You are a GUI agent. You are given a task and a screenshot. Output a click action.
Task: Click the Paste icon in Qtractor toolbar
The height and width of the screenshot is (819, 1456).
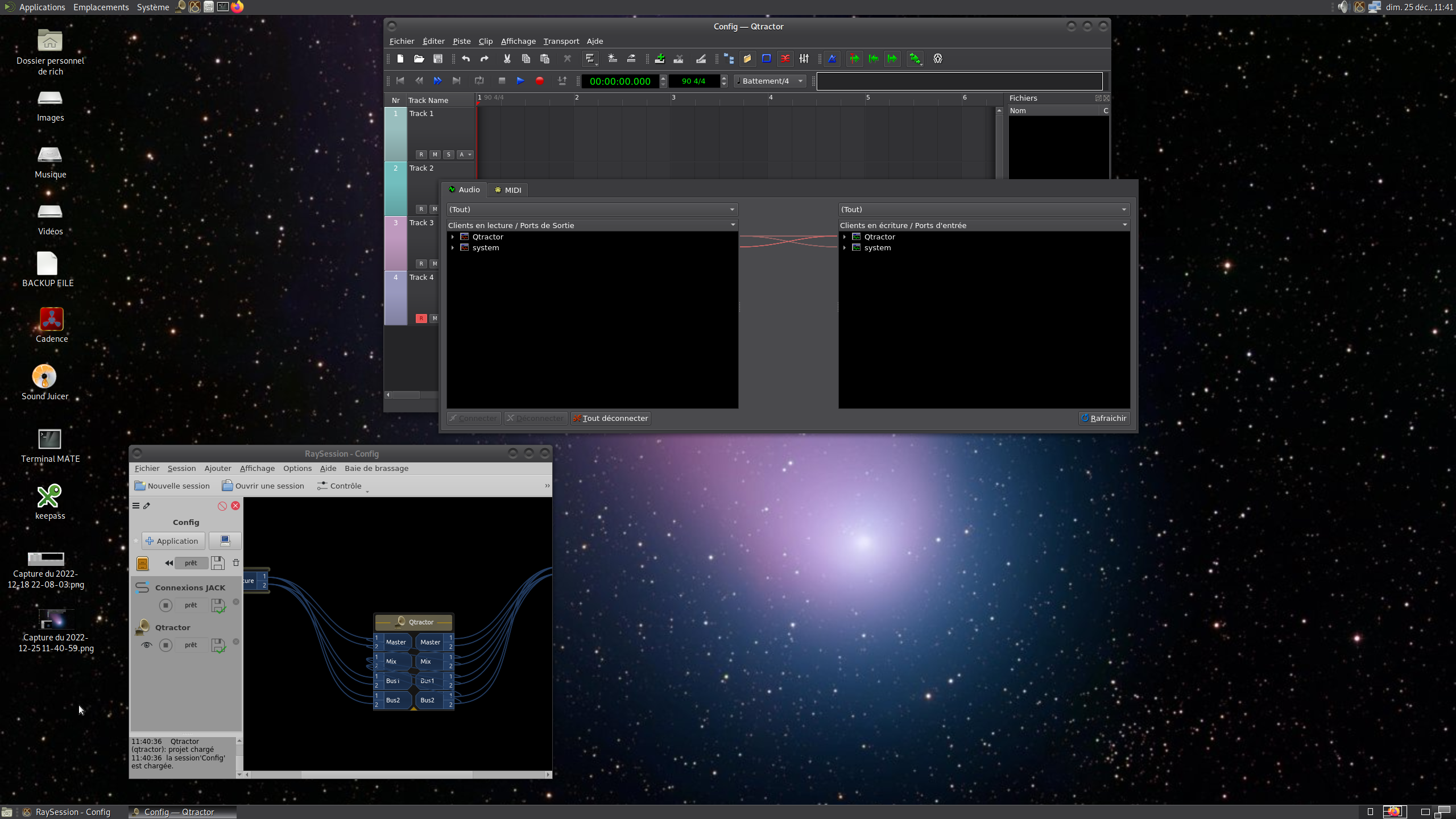pos(544,59)
